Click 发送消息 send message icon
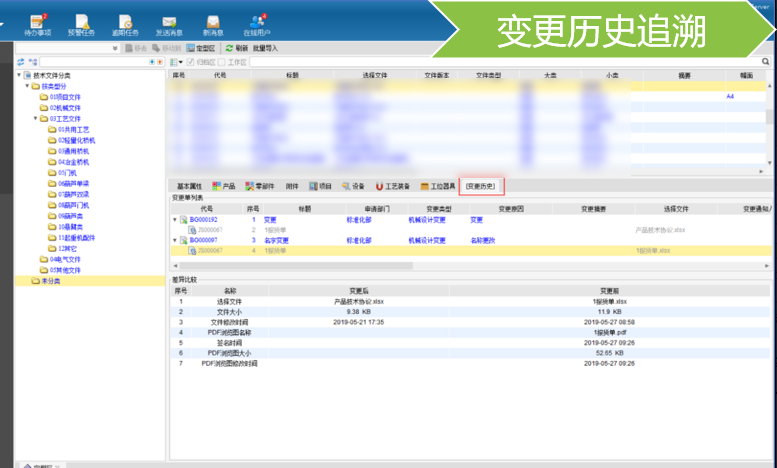Image resolution: width=777 pixels, height=468 pixels. point(168,22)
